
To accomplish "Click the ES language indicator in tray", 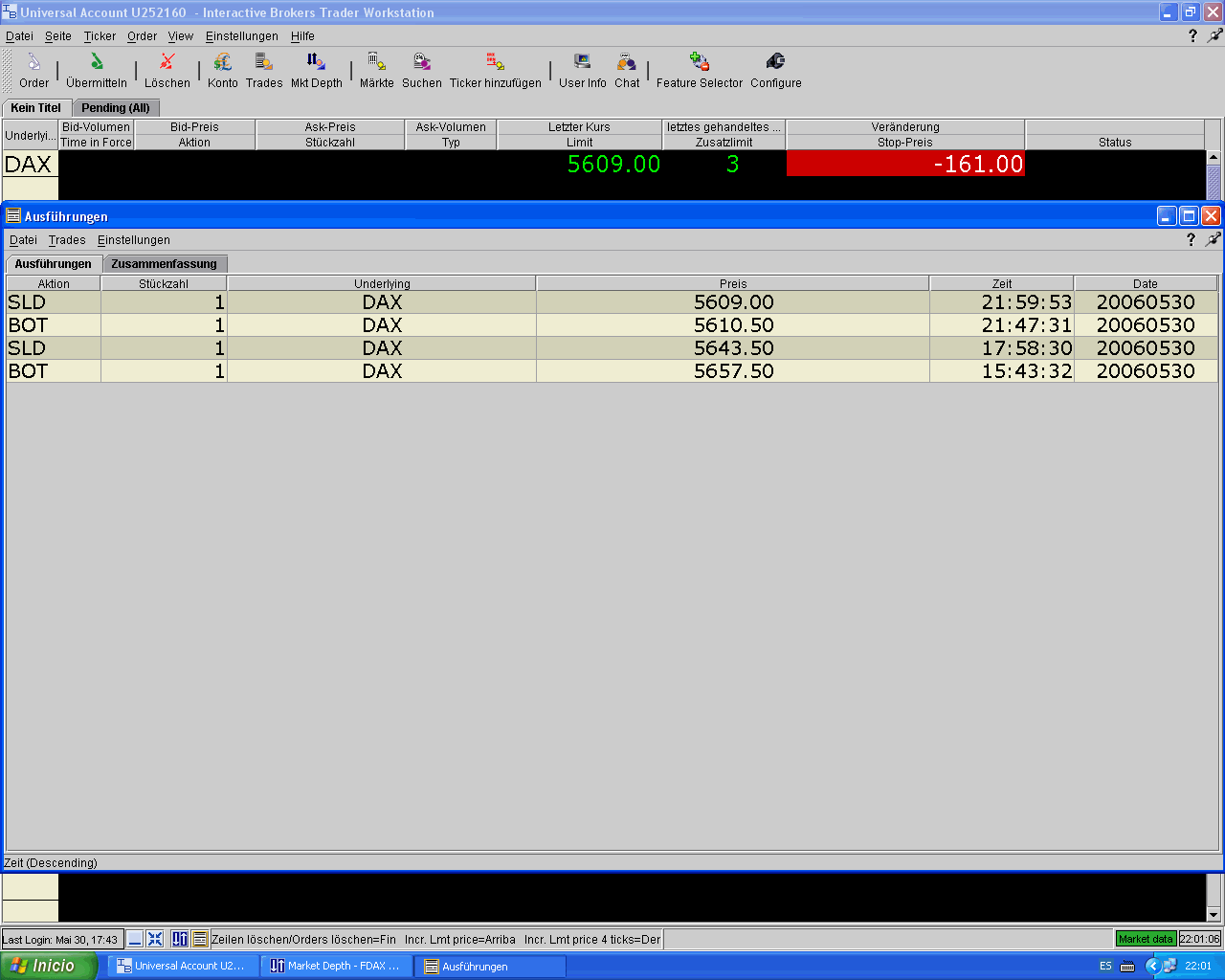I will pyautogui.click(x=1105, y=967).
